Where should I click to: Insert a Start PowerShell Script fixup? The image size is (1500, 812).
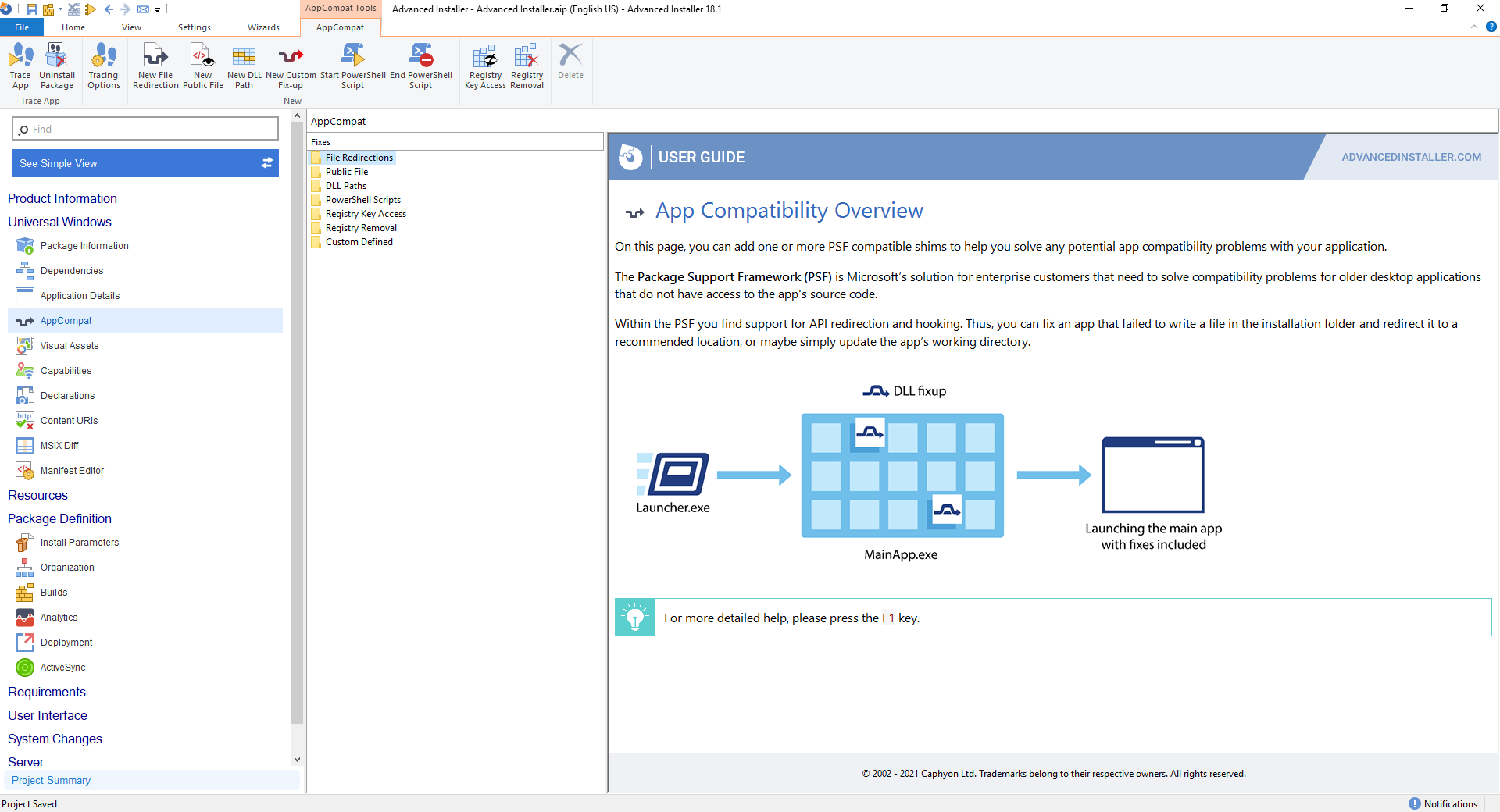pos(352,66)
